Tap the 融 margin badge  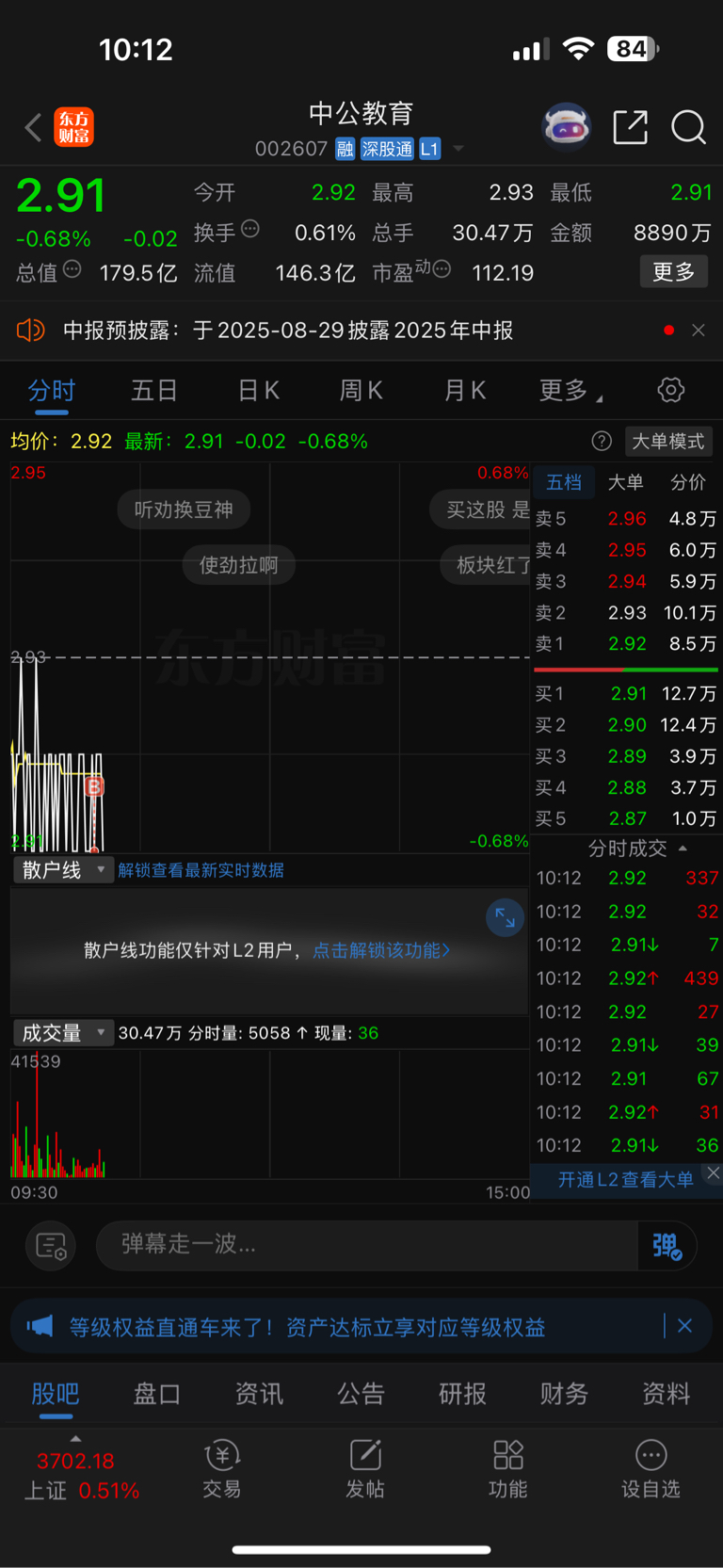[345, 149]
